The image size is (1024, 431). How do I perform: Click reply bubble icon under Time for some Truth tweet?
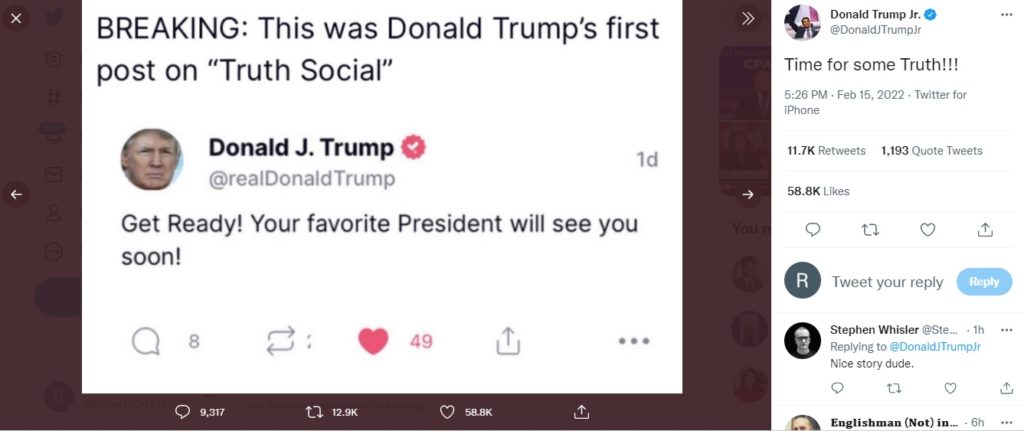(x=812, y=229)
